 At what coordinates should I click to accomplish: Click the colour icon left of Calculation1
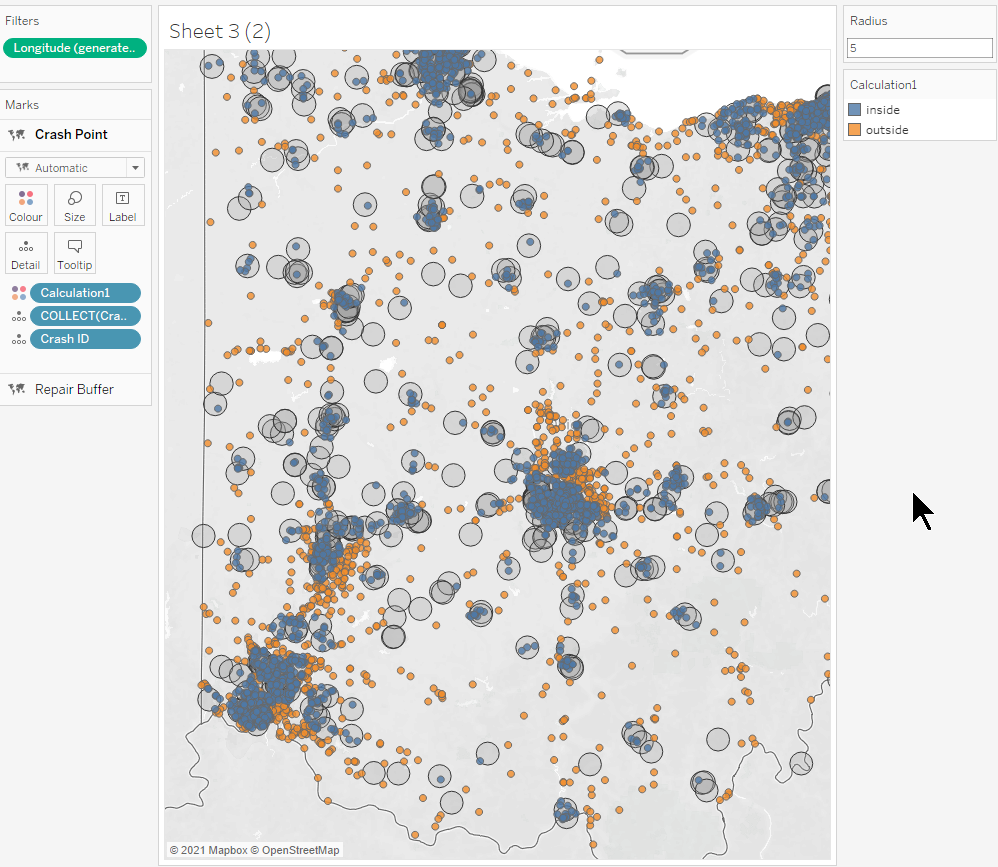[x=18, y=293]
